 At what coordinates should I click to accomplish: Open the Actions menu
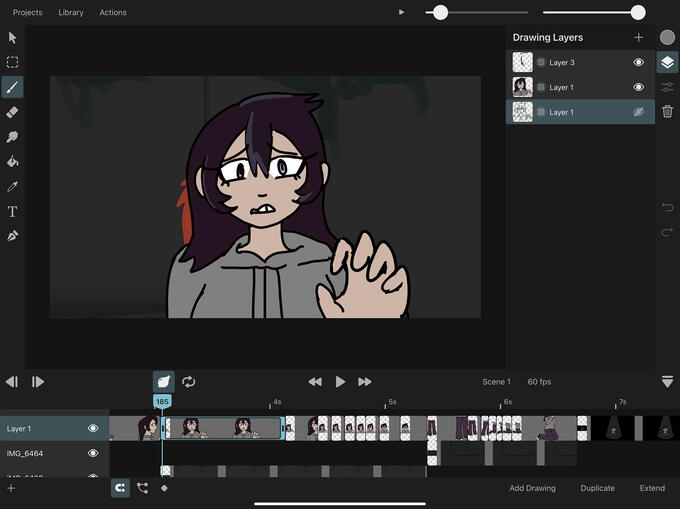(113, 13)
